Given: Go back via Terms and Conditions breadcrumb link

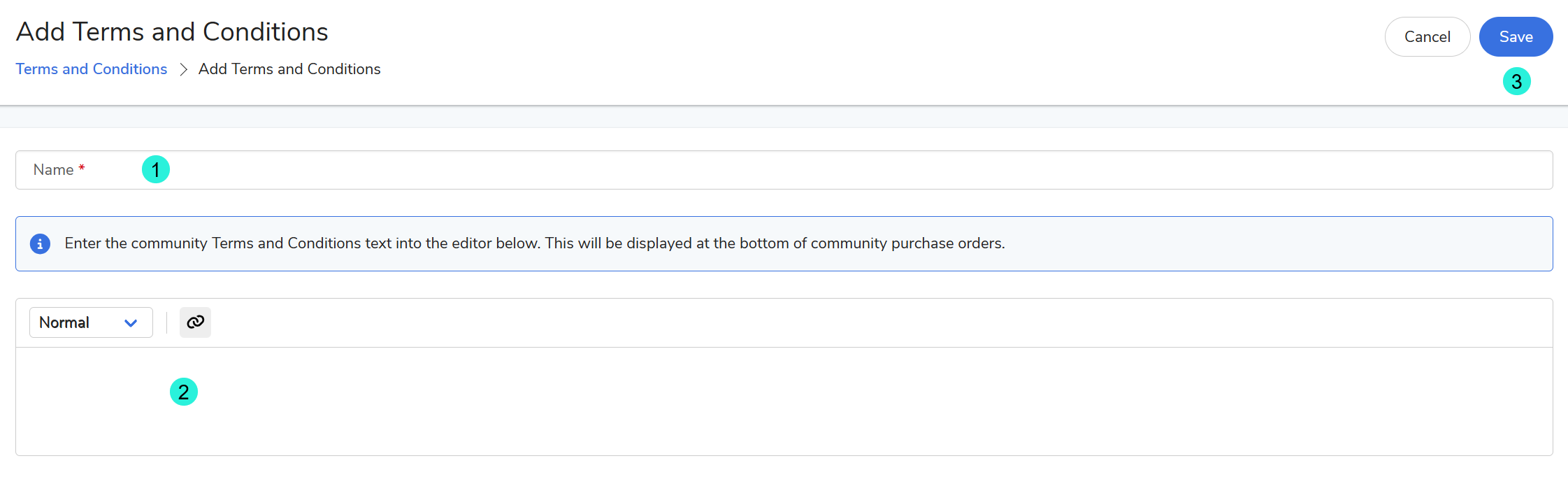Looking at the screenshot, I should click(x=92, y=69).
